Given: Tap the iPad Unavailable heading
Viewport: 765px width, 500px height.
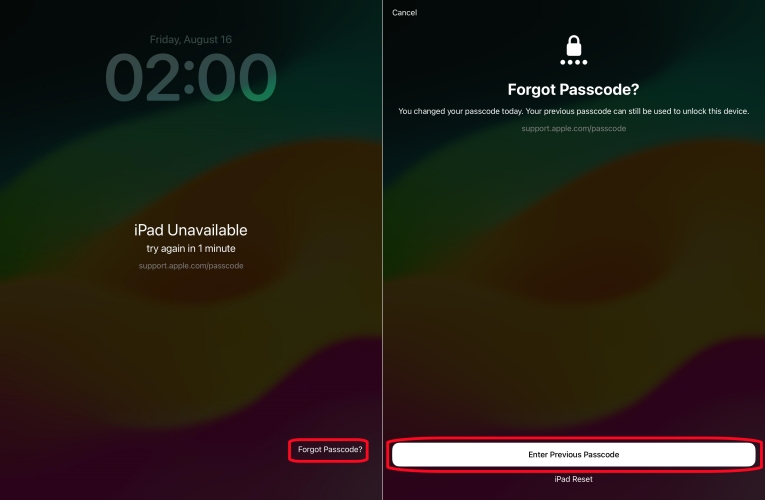Looking at the screenshot, I should (x=191, y=230).
